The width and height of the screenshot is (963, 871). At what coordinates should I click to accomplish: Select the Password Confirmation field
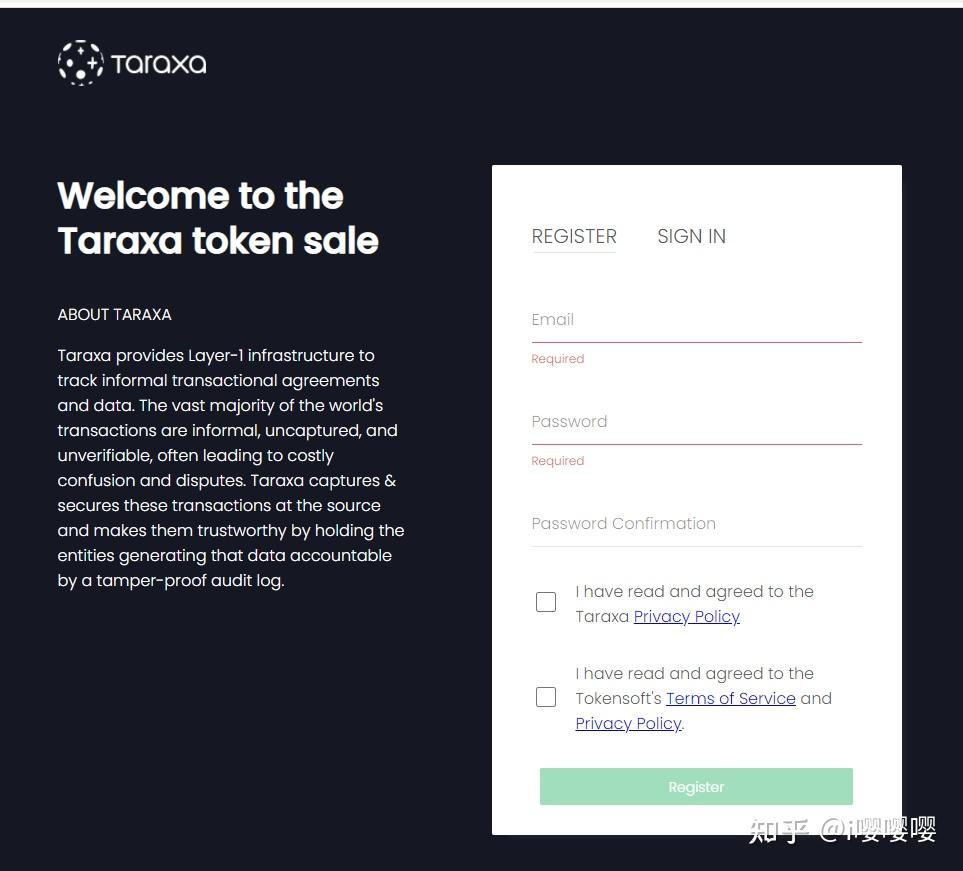pos(696,524)
